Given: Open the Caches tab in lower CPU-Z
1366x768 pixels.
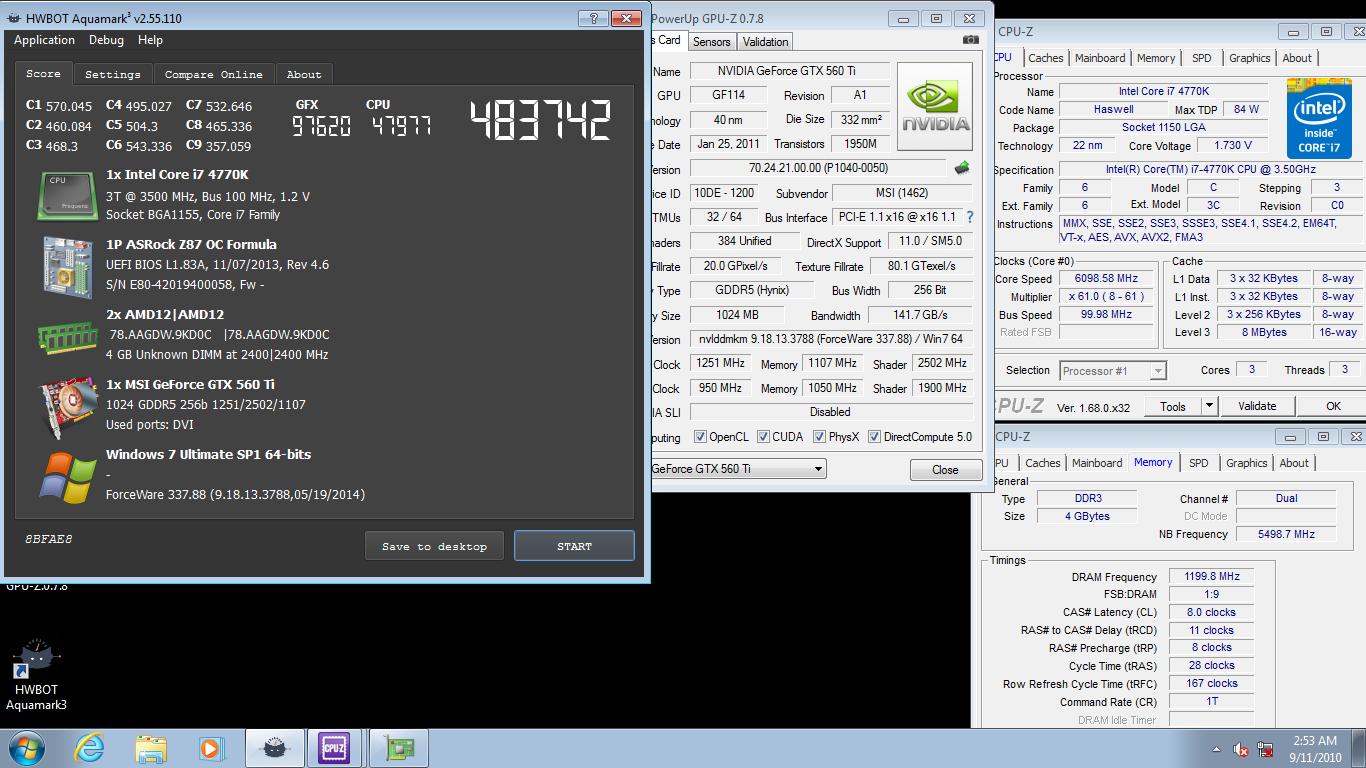Looking at the screenshot, I should coord(1043,463).
